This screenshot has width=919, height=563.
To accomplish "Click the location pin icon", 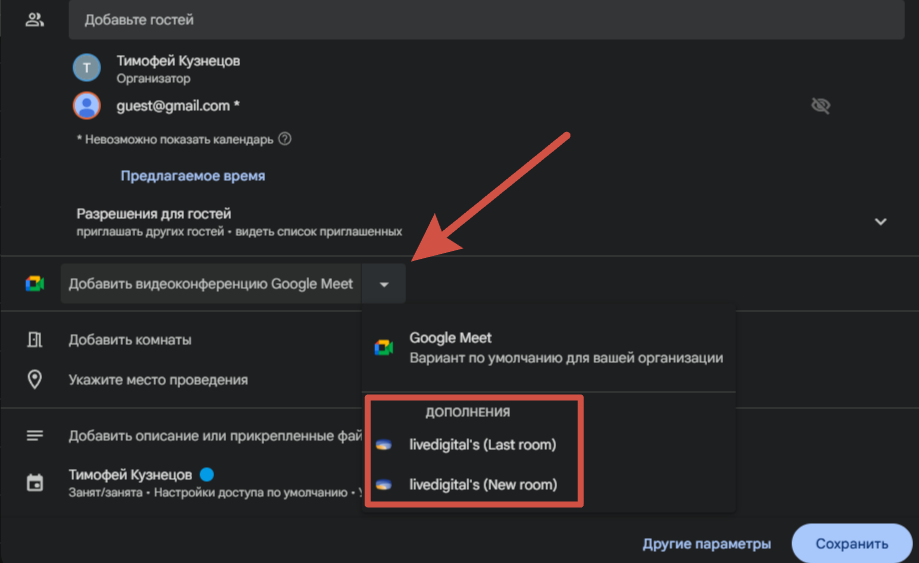I will tap(35, 380).
